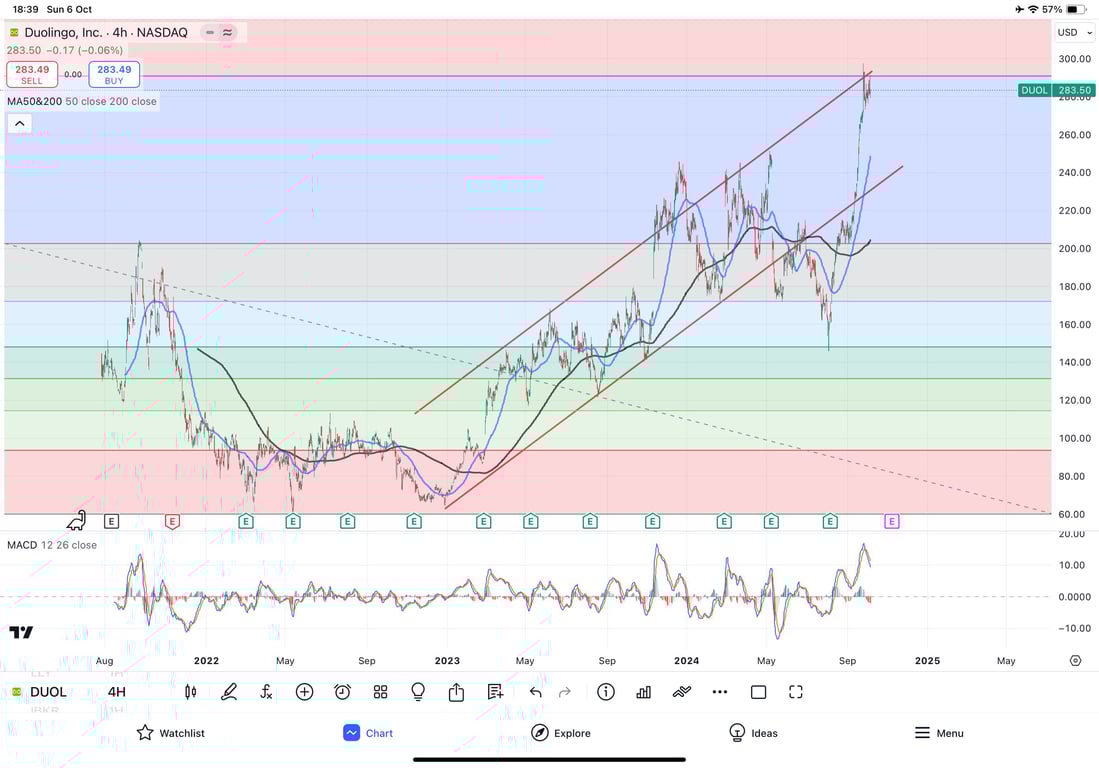Viewport: 1099px width, 768px height.
Task: Add a text note with note-plus icon
Action: (x=495, y=692)
